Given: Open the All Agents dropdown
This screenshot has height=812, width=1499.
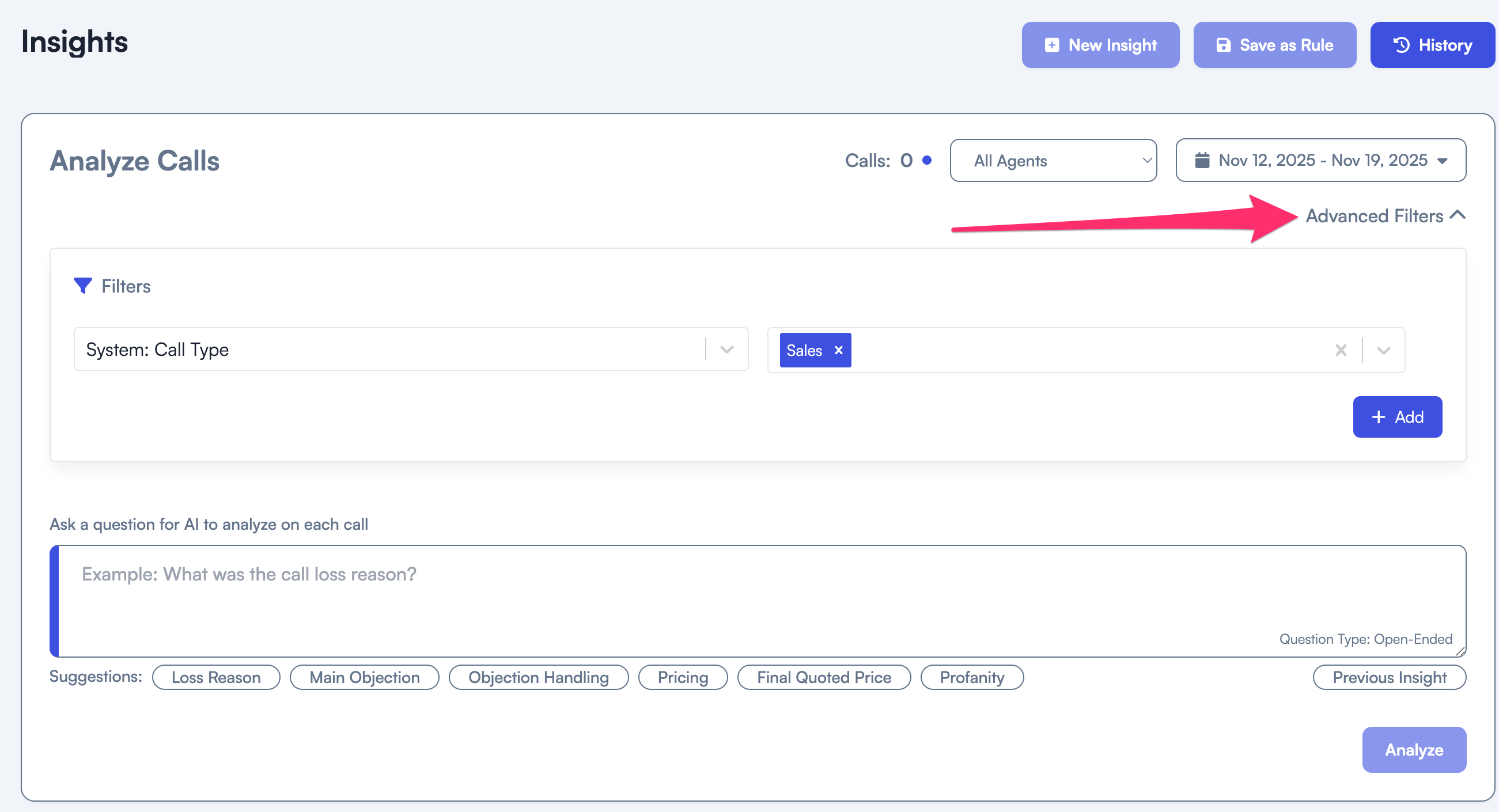Looking at the screenshot, I should coord(1053,161).
